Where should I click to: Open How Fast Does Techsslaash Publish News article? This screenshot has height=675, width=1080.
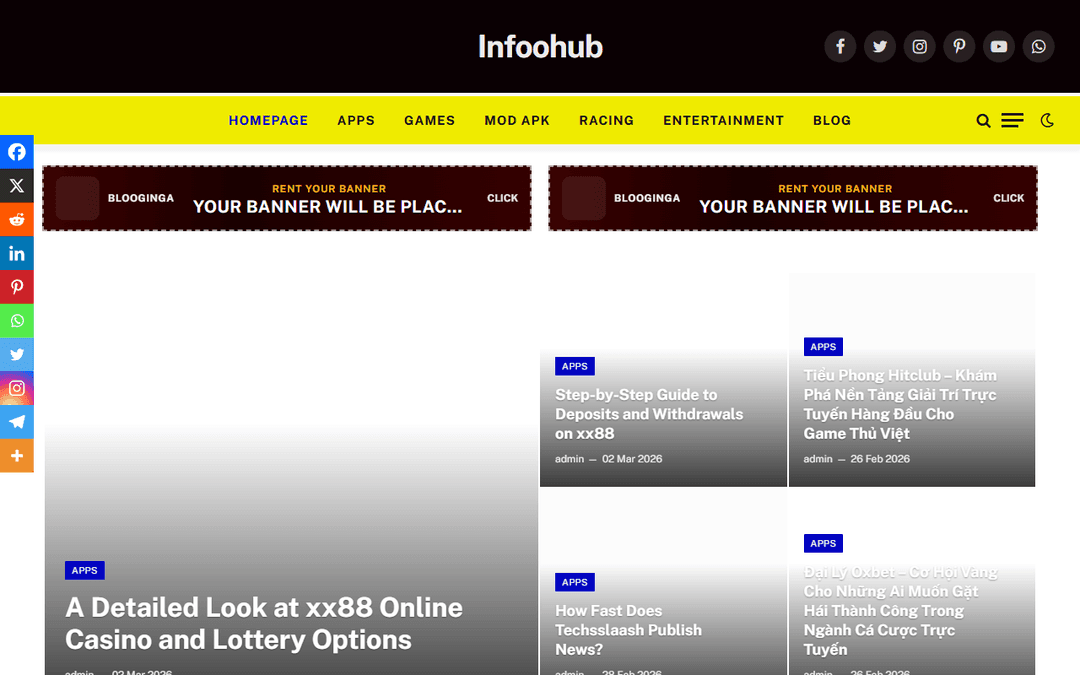[x=628, y=630]
